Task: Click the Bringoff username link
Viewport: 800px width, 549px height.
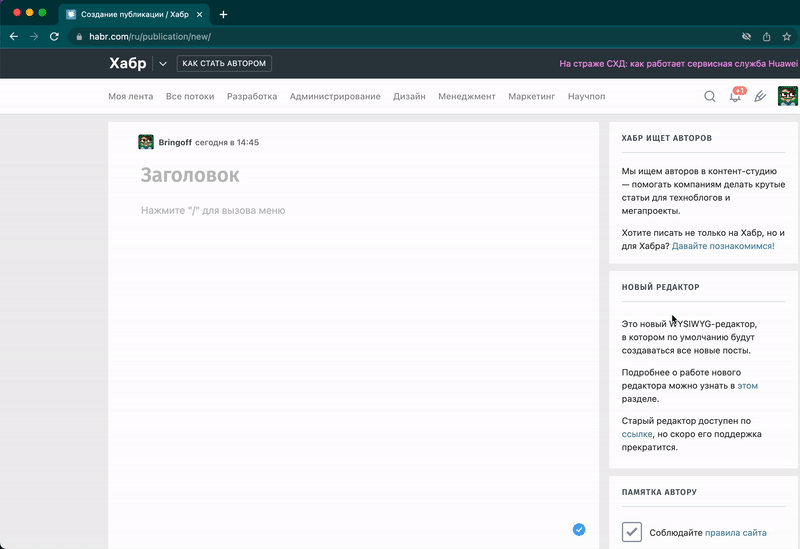Action: point(175,142)
